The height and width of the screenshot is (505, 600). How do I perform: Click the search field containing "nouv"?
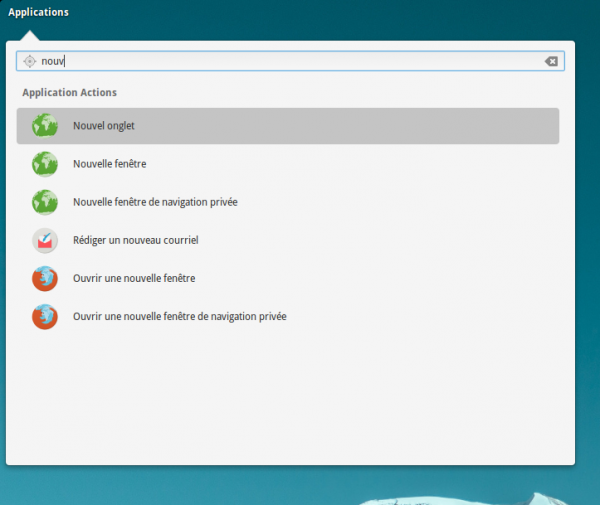point(290,61)
